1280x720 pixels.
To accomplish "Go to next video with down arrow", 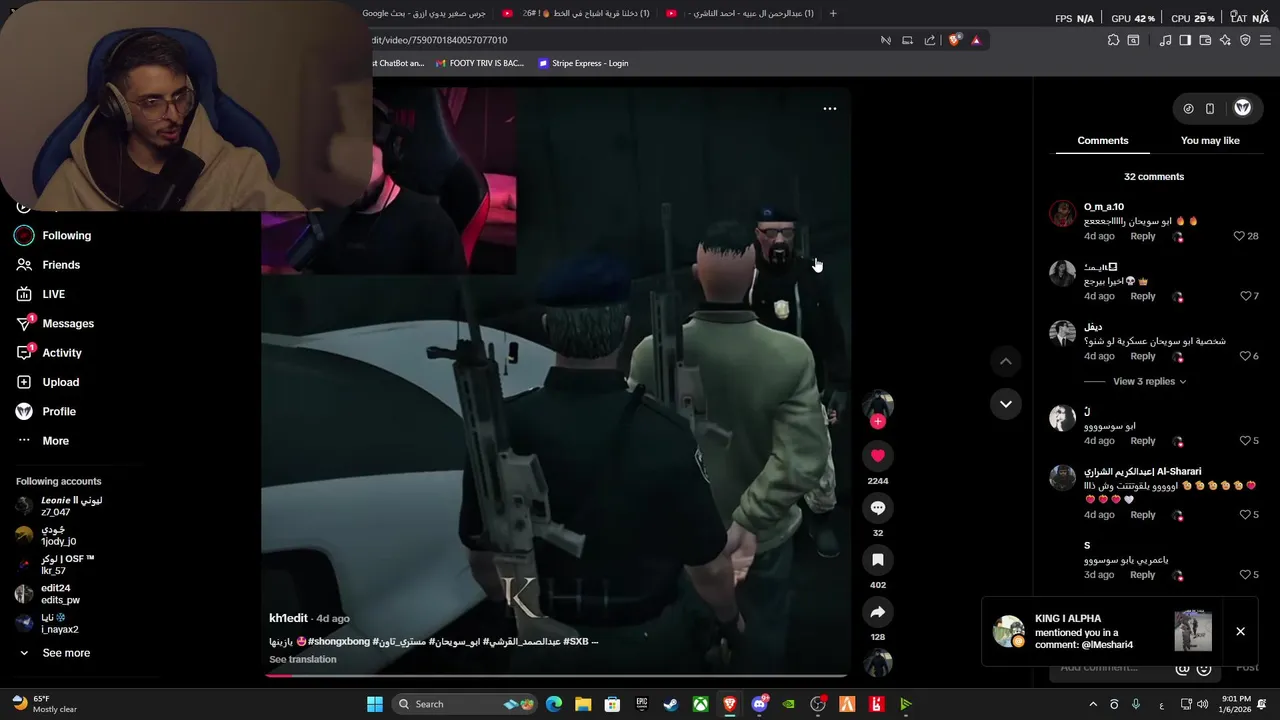I will pyautogui.click(x=1006, y=404).
